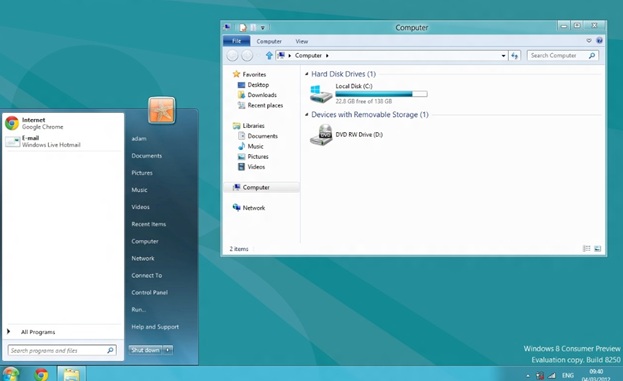Switch to large icons view icon
The width and height of the screenshot is (623, 381).
coord(597,249)
